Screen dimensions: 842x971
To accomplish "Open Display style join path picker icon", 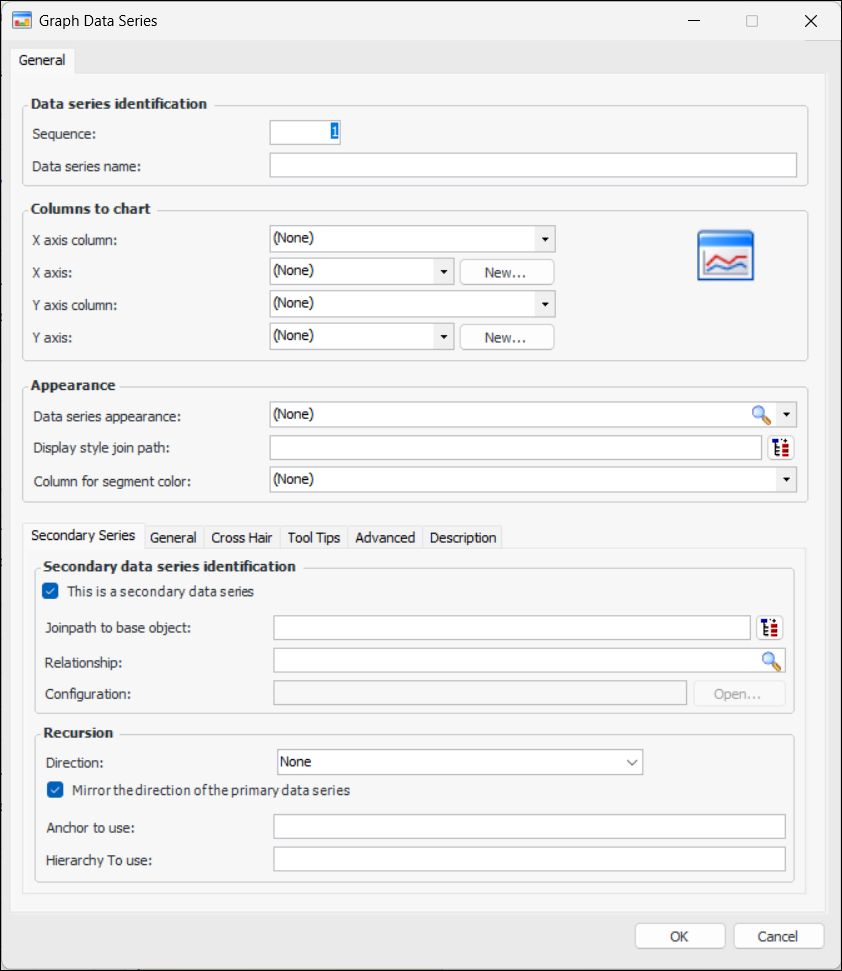I will 781,448.
